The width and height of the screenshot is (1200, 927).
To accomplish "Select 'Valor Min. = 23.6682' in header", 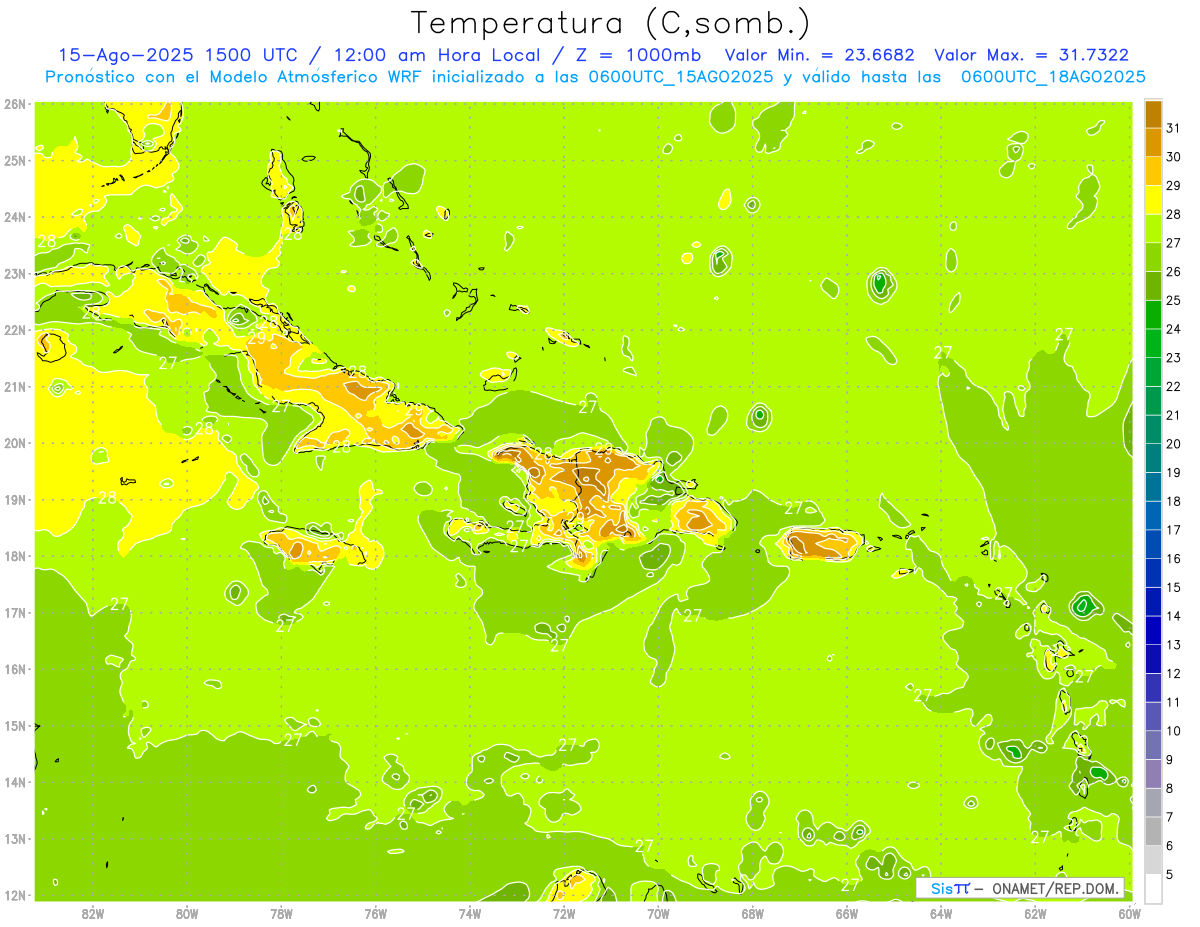I will 819,55.
